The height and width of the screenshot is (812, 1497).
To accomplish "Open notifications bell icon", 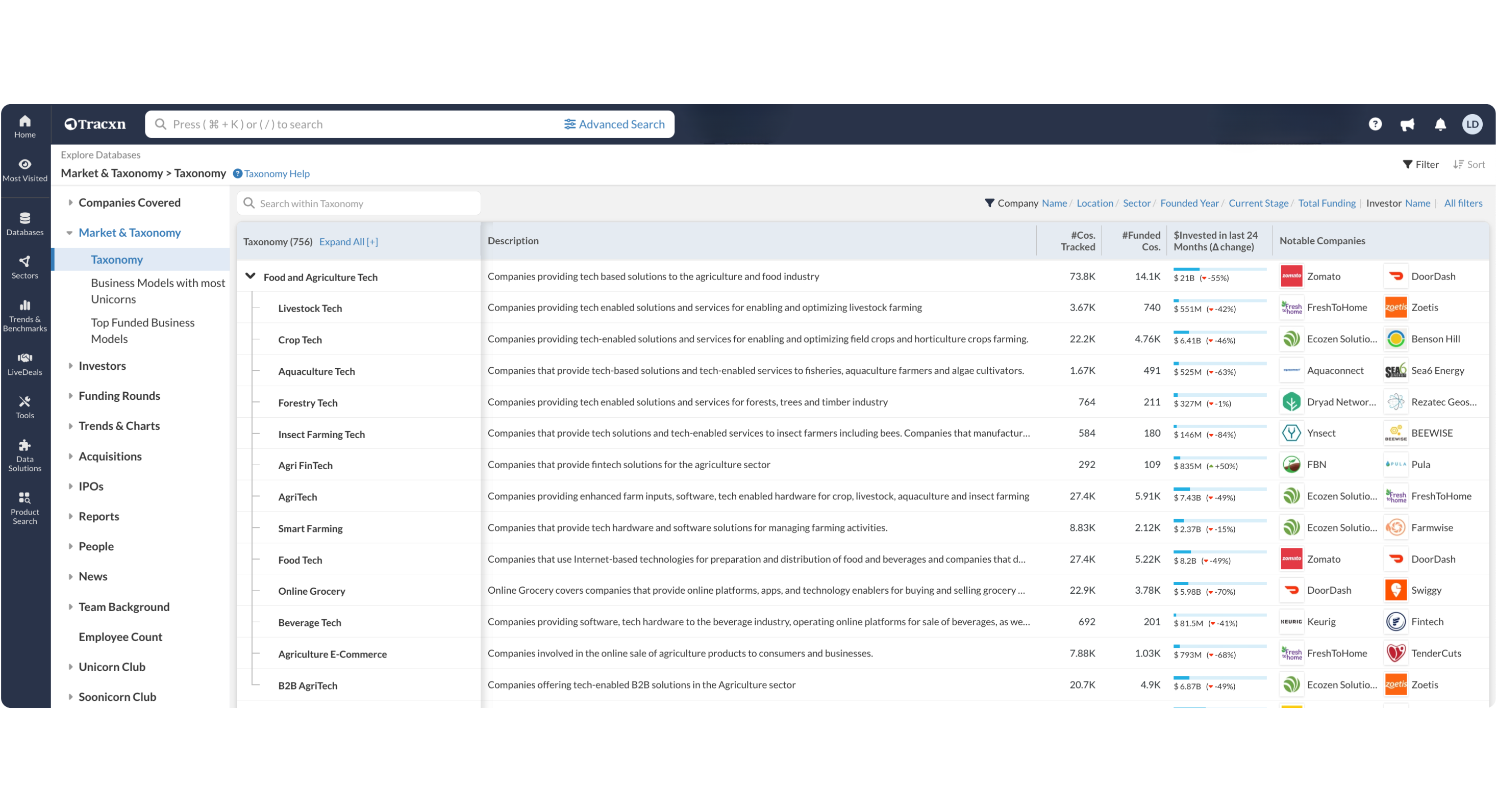I will [1440, 124].
